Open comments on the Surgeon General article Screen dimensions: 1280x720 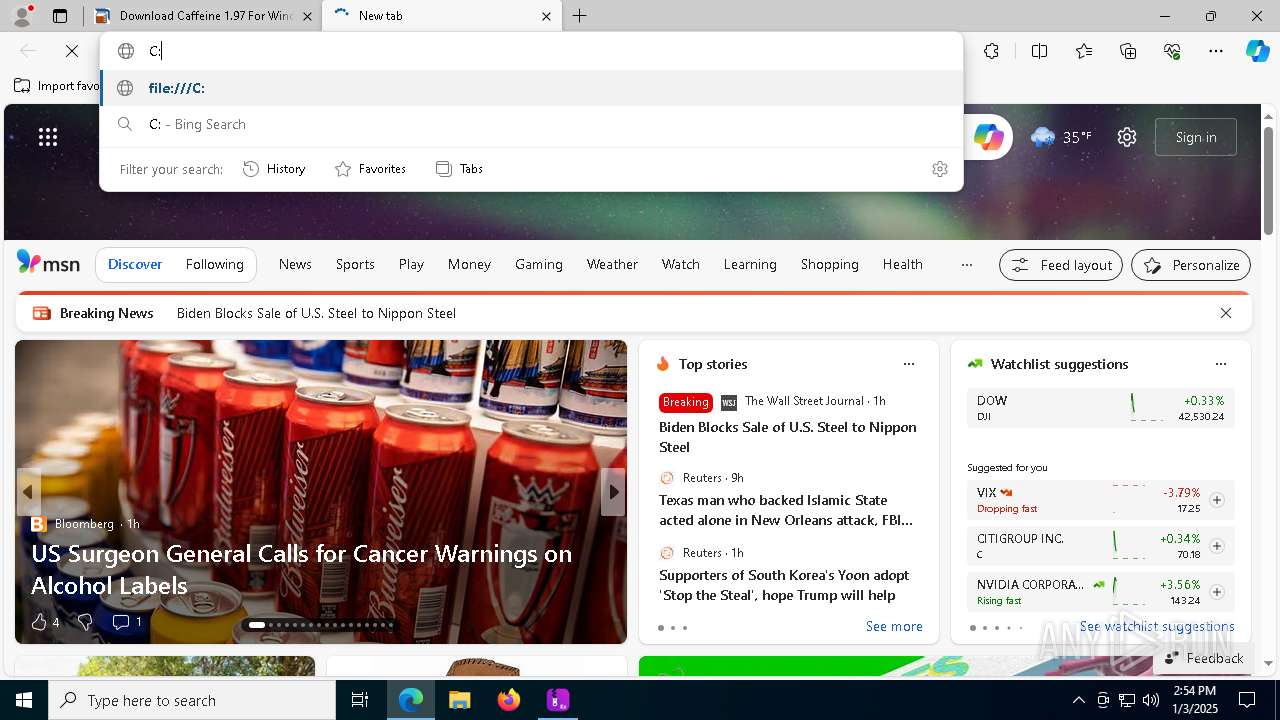126,622
